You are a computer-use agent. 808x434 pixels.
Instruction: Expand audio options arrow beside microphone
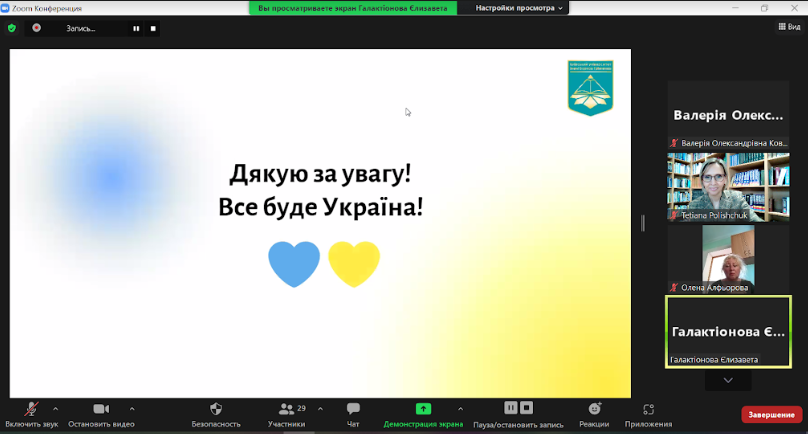tap(55, 408)
